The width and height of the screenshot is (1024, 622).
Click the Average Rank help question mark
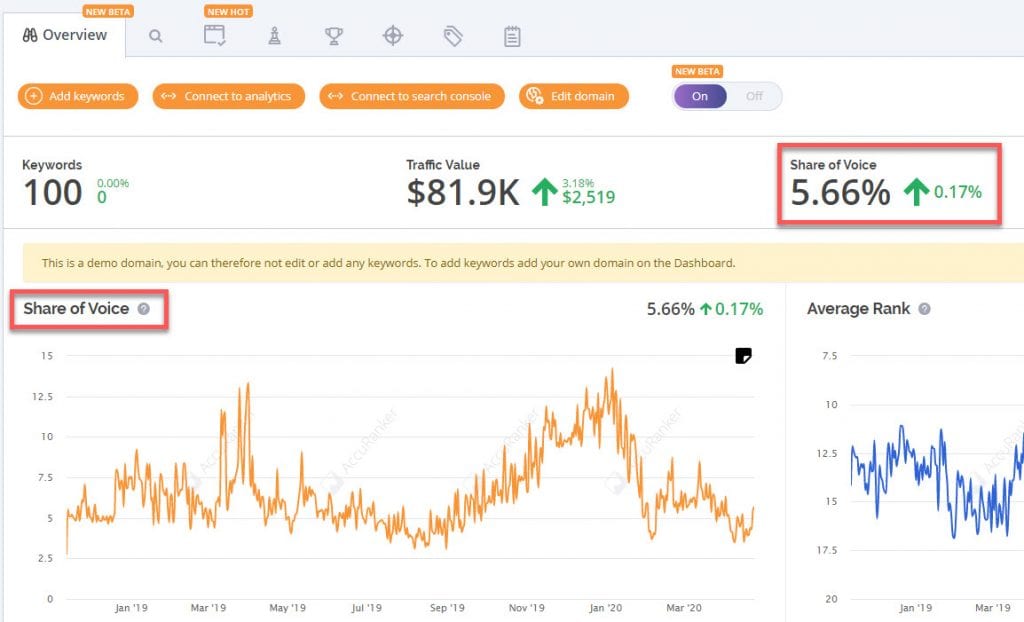pos(925,309)
